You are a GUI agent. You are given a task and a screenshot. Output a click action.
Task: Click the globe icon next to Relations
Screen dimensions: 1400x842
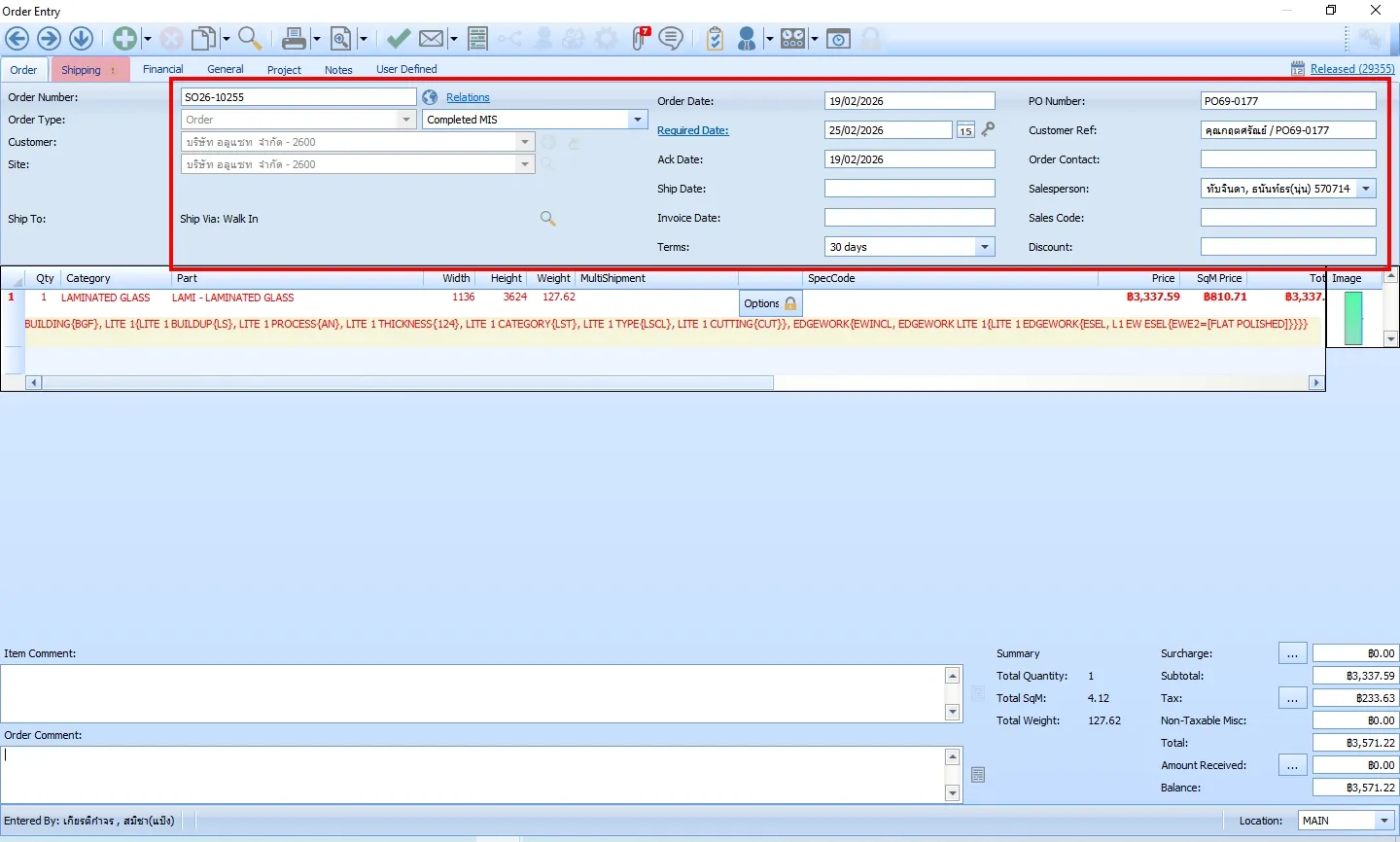click(431, 97)
